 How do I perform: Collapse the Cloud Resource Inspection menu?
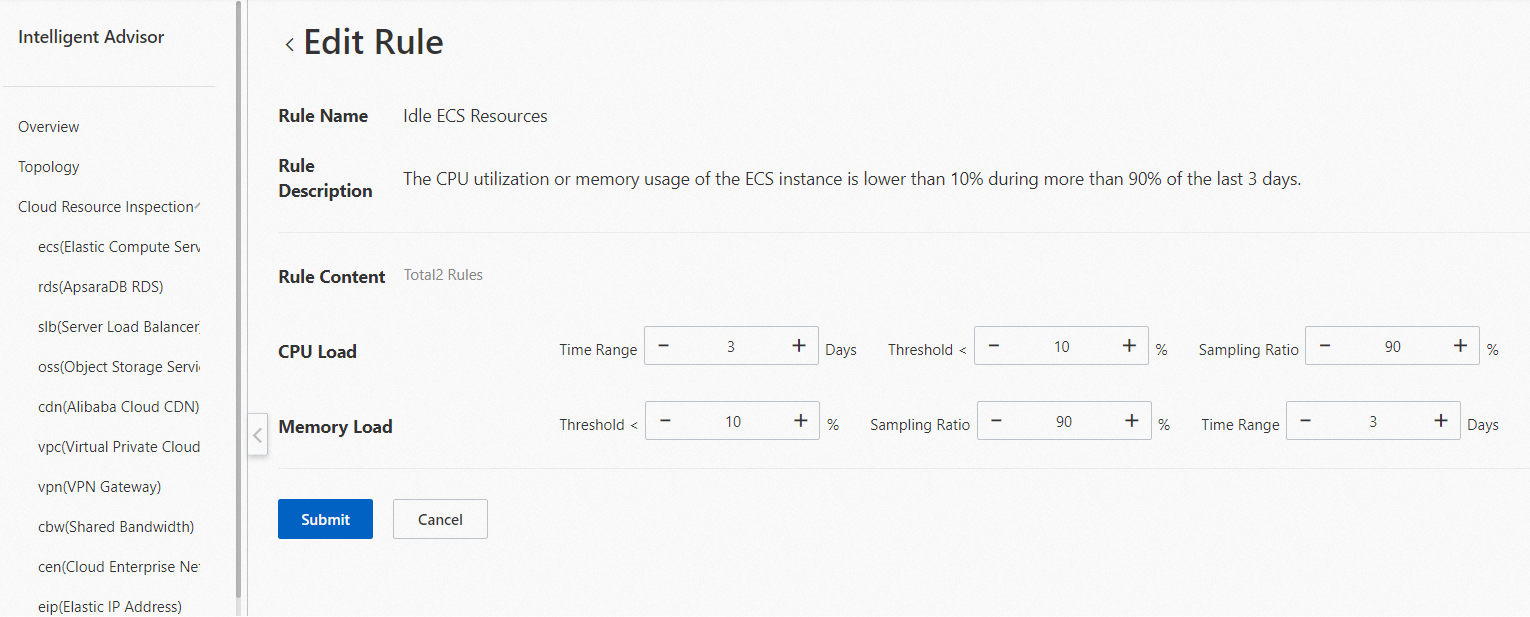point(198,206)
